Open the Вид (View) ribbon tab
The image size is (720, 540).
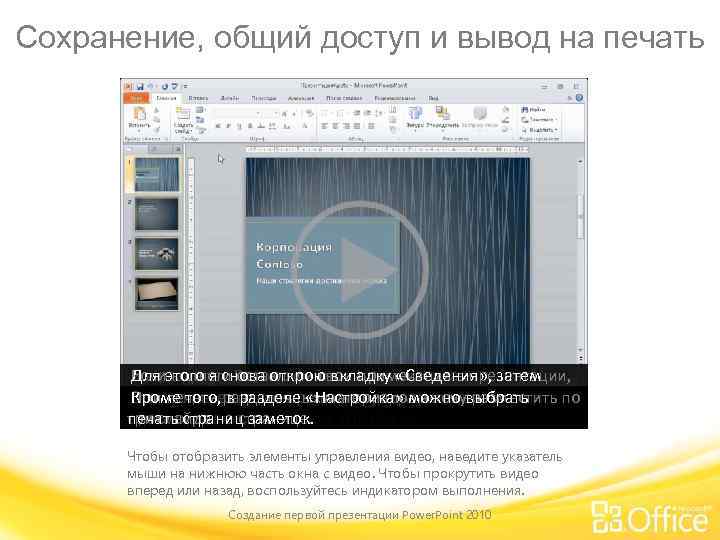(433, 98)
